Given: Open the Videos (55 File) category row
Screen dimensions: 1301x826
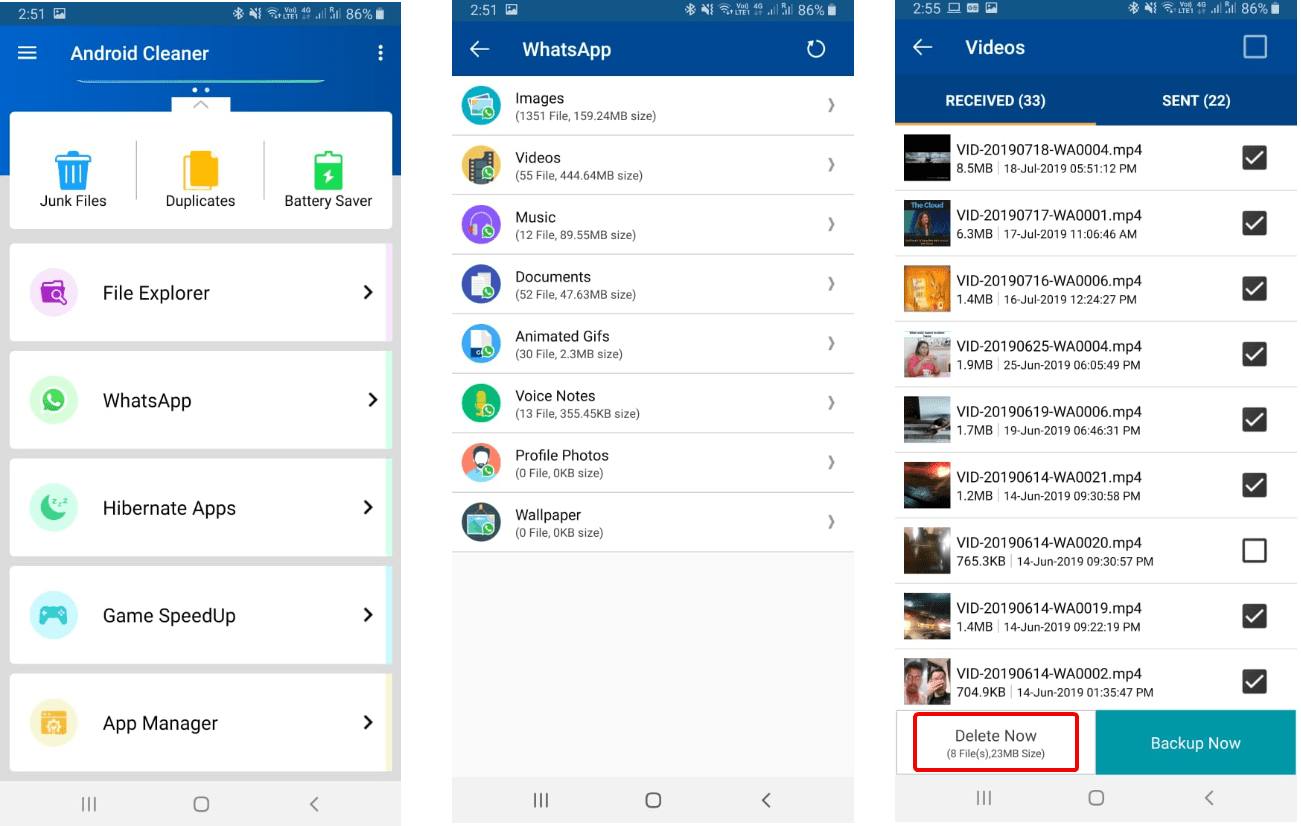Looking at the screenshot, I should [x=653, y=165].
